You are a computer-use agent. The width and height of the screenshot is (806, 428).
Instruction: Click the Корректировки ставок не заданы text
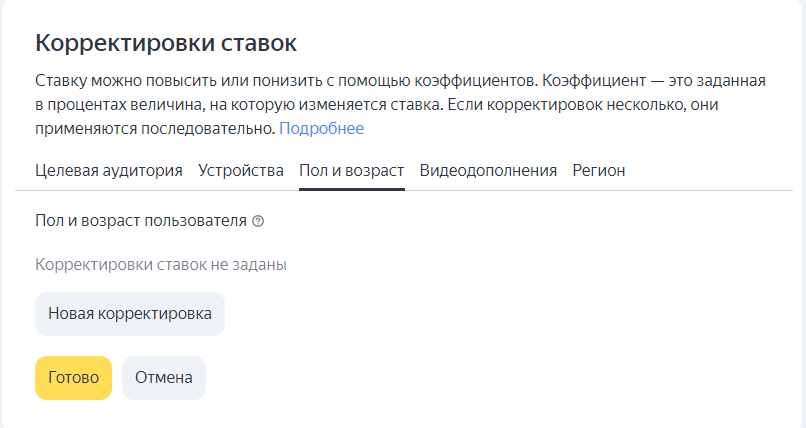161,265
